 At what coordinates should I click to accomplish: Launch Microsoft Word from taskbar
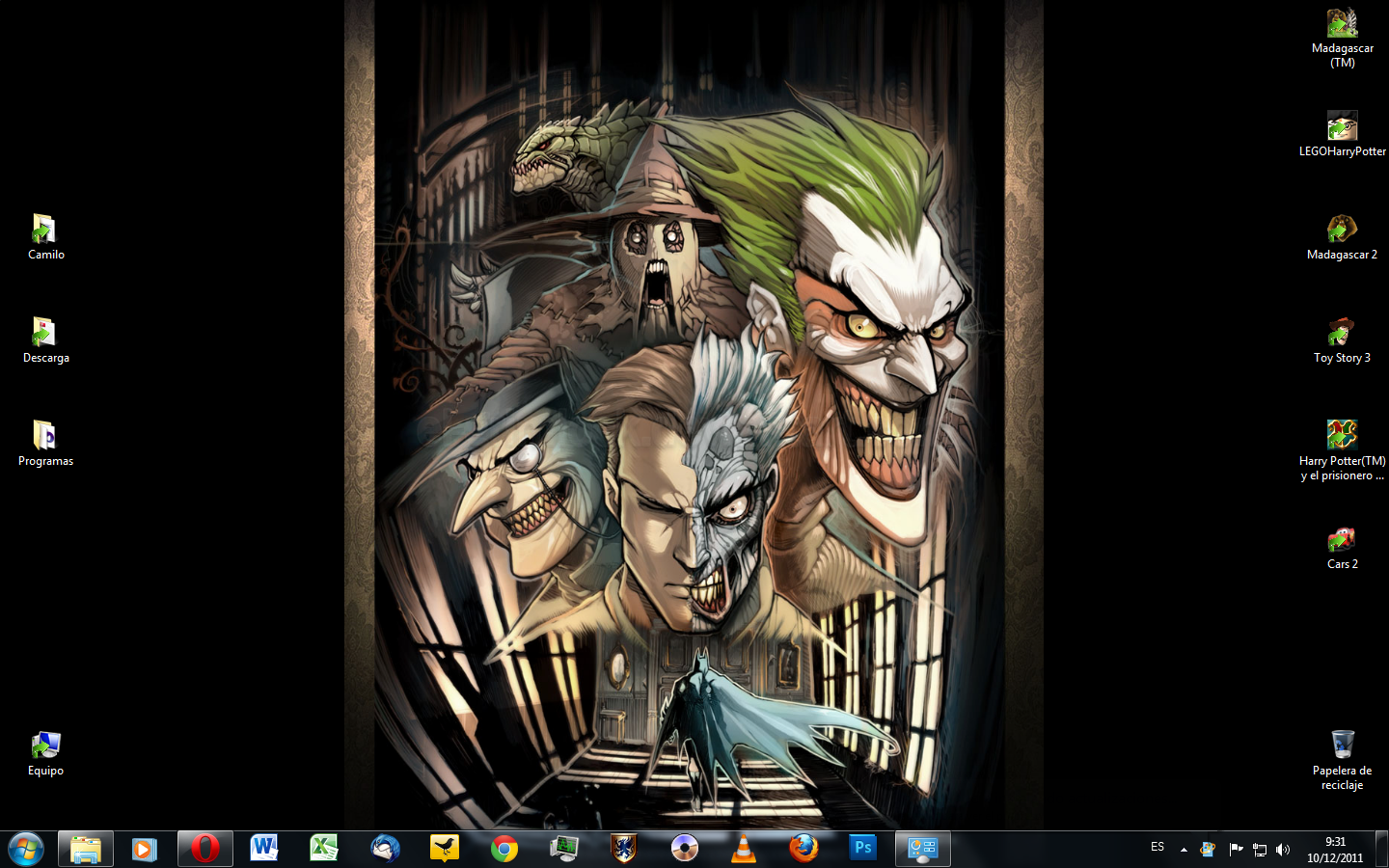pos(263,849)
